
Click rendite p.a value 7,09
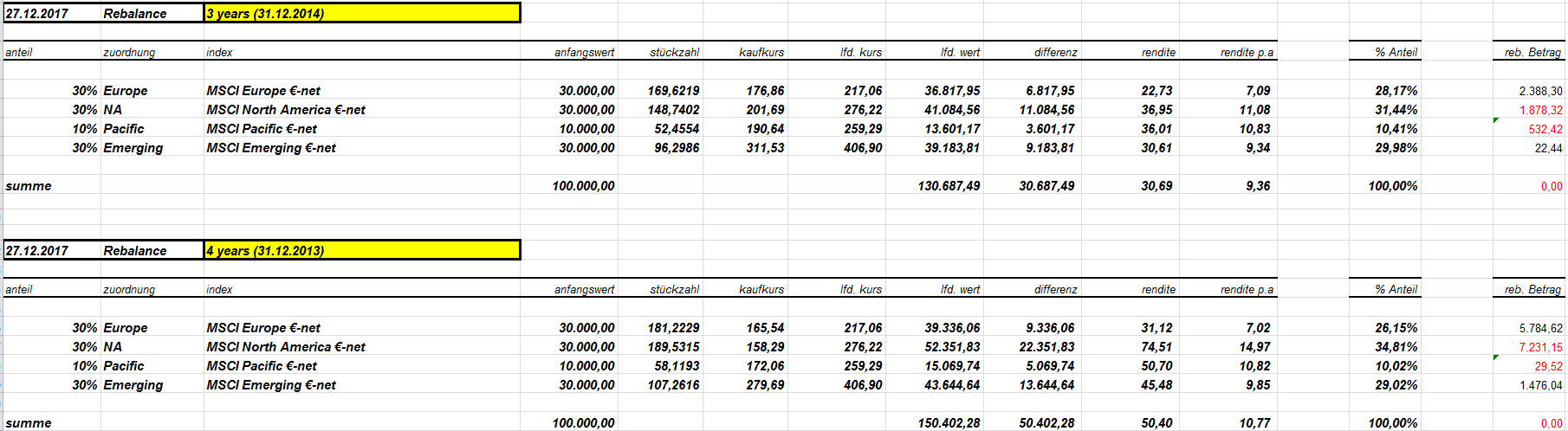(x=1258, y=91)
